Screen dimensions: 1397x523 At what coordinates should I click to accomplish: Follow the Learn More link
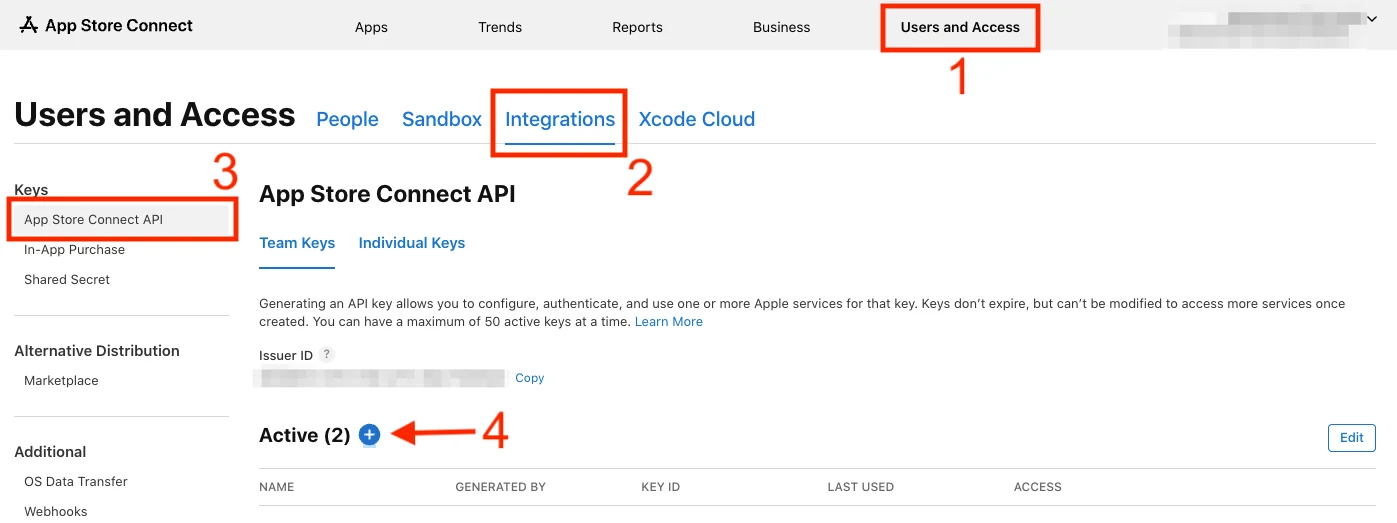tap(669, 322)
